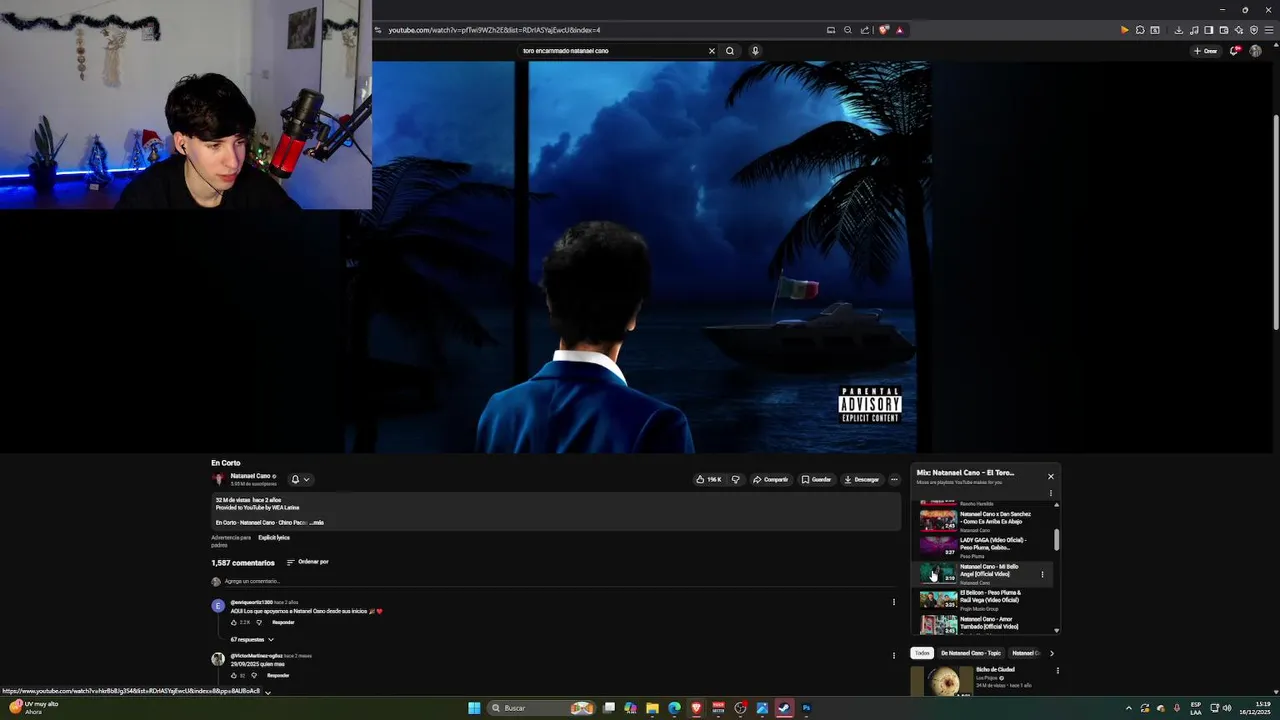Open Steam from the taskbar
The image size is (1280, 720).
(x=784, y=708)
